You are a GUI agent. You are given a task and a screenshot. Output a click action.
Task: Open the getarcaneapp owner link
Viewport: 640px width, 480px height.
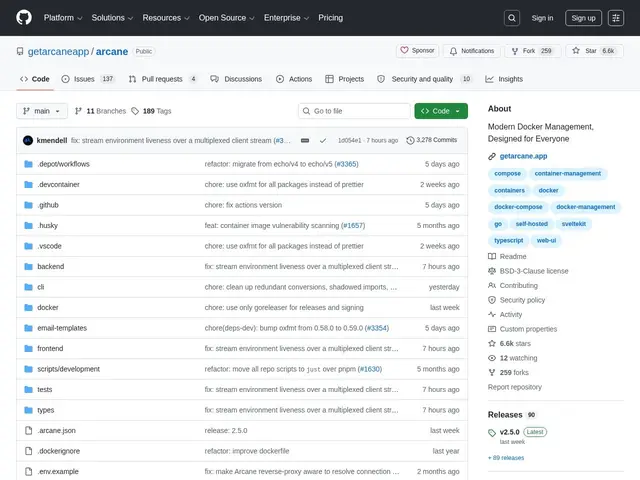tap(58, 51)
